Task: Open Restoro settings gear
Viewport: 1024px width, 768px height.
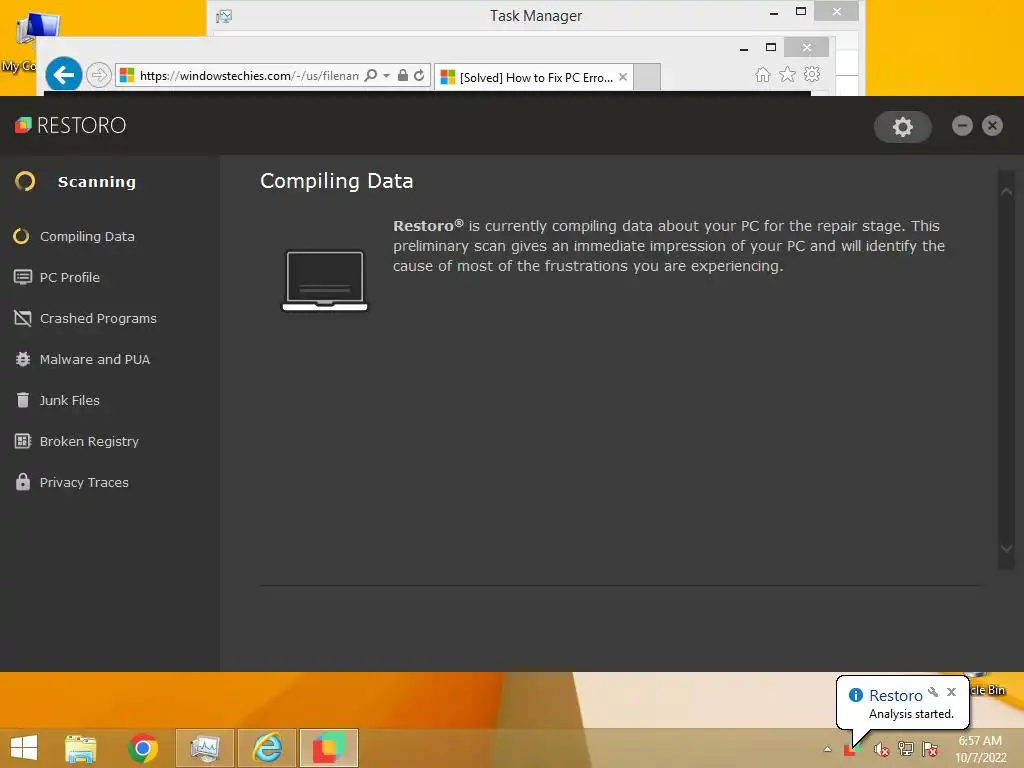Action: 903,127
